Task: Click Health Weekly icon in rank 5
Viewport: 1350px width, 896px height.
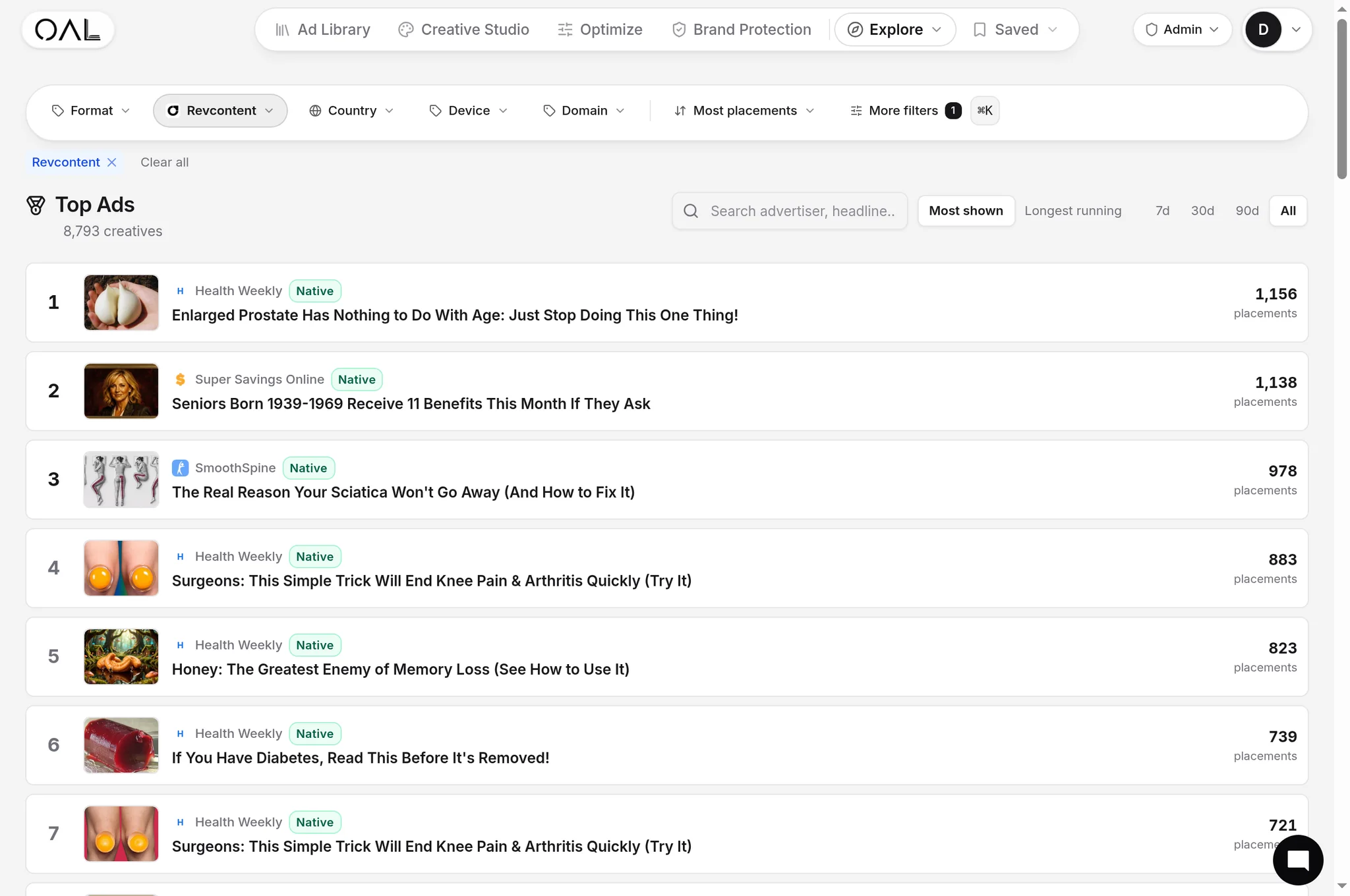Action: pyautogui.click(x=180, y=645)
